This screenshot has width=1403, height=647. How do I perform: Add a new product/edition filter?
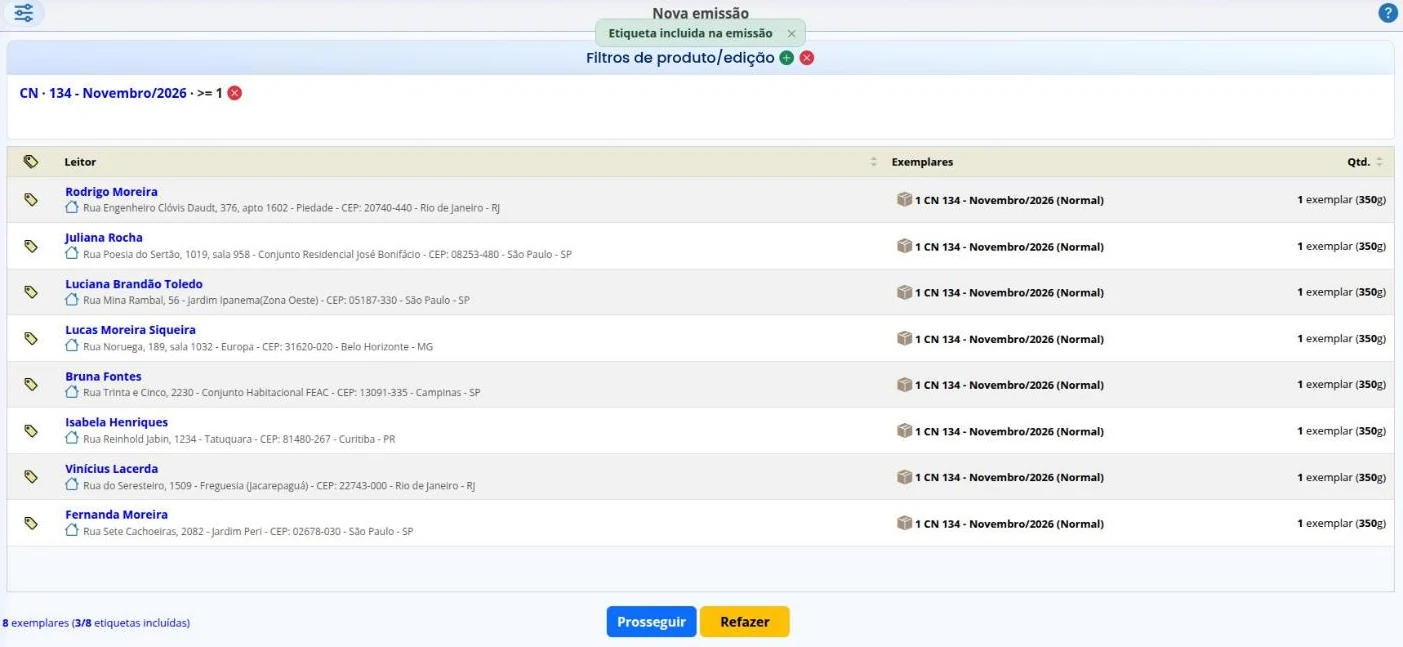(786, 58)
